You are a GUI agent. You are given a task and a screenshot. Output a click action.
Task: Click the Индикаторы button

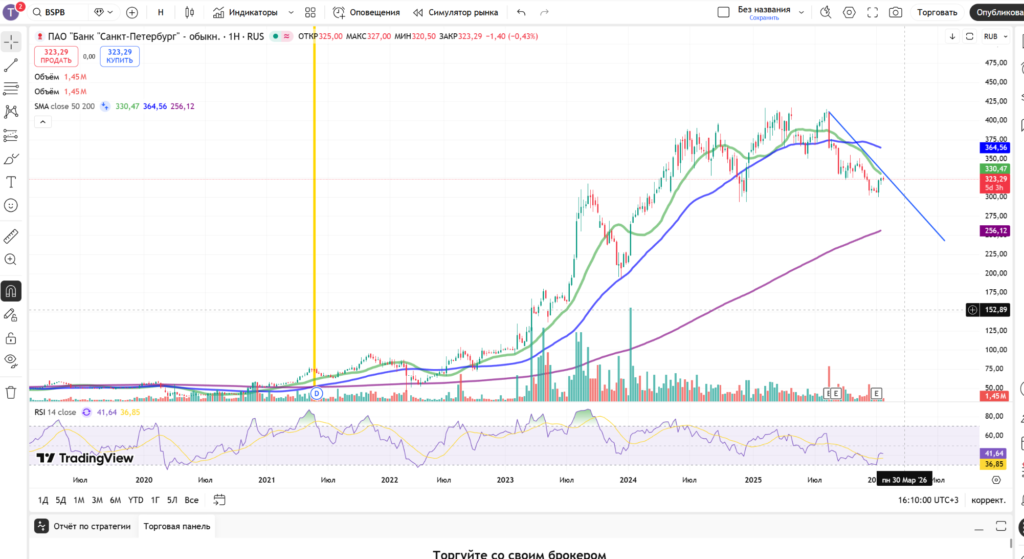(246, 12)
